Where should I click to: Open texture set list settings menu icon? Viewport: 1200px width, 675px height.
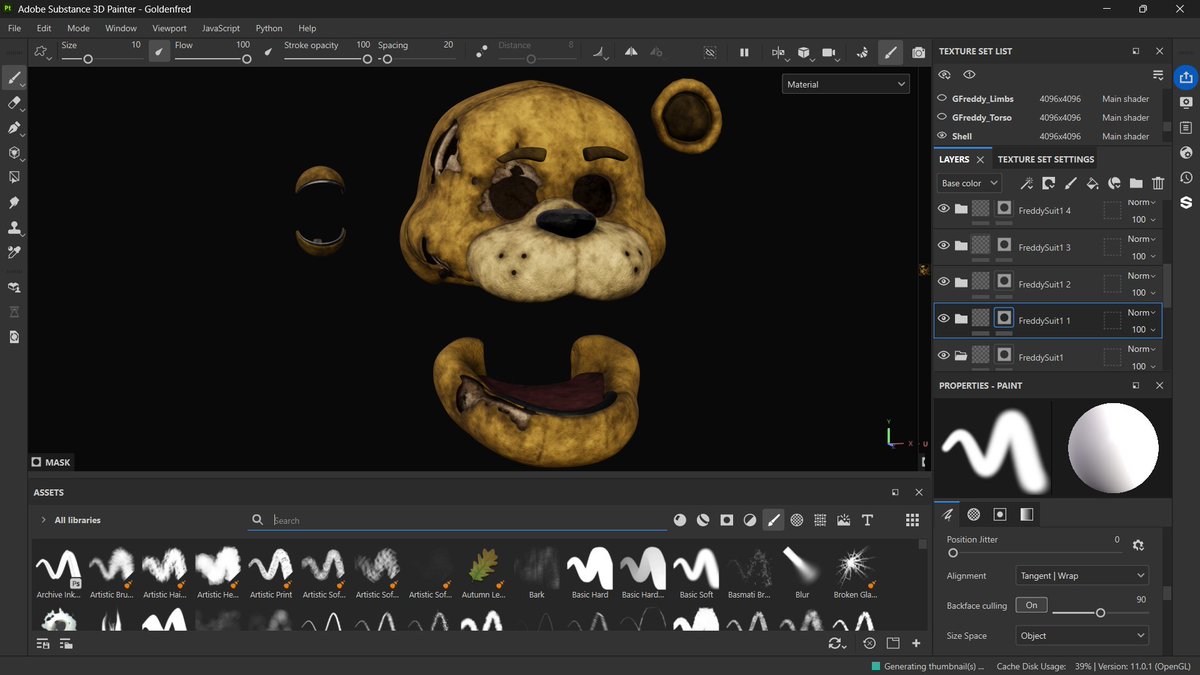[1158, 75]
